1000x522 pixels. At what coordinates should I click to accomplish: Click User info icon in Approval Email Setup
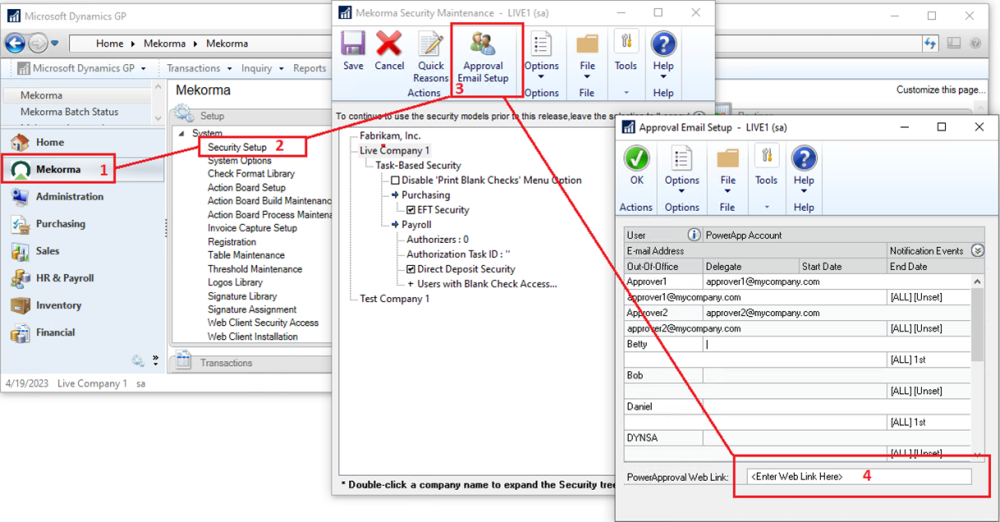click(x=694, y=235)
